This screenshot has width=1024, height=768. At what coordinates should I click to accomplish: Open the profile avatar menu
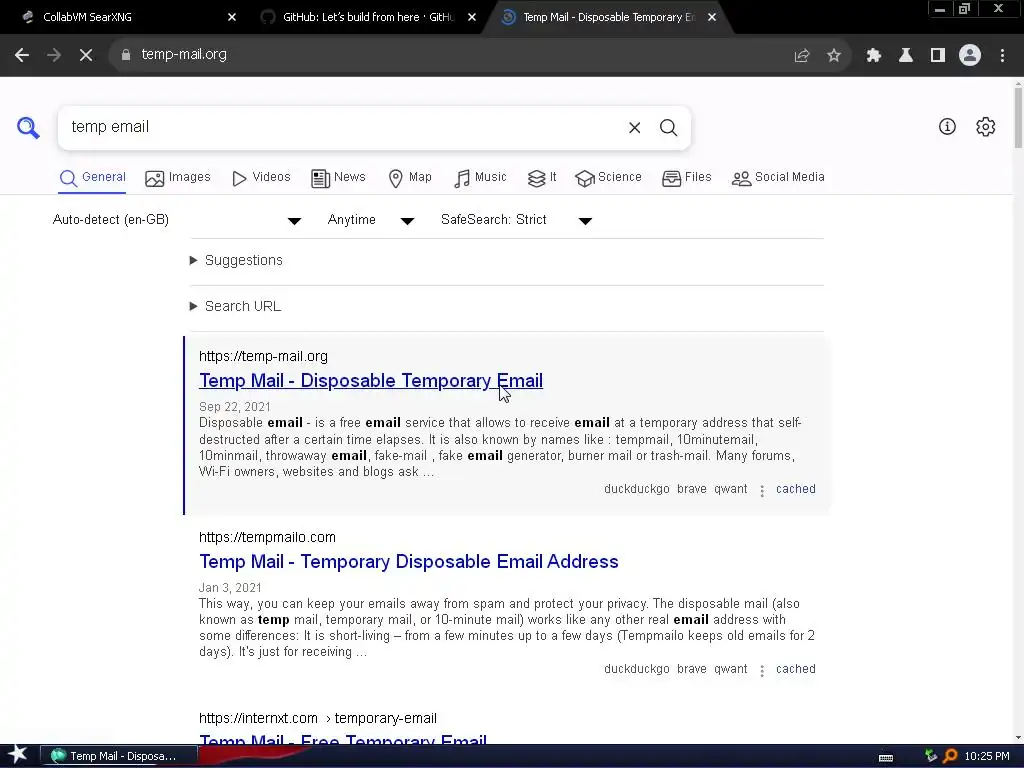pyautogui.click(x=970, y=56)
